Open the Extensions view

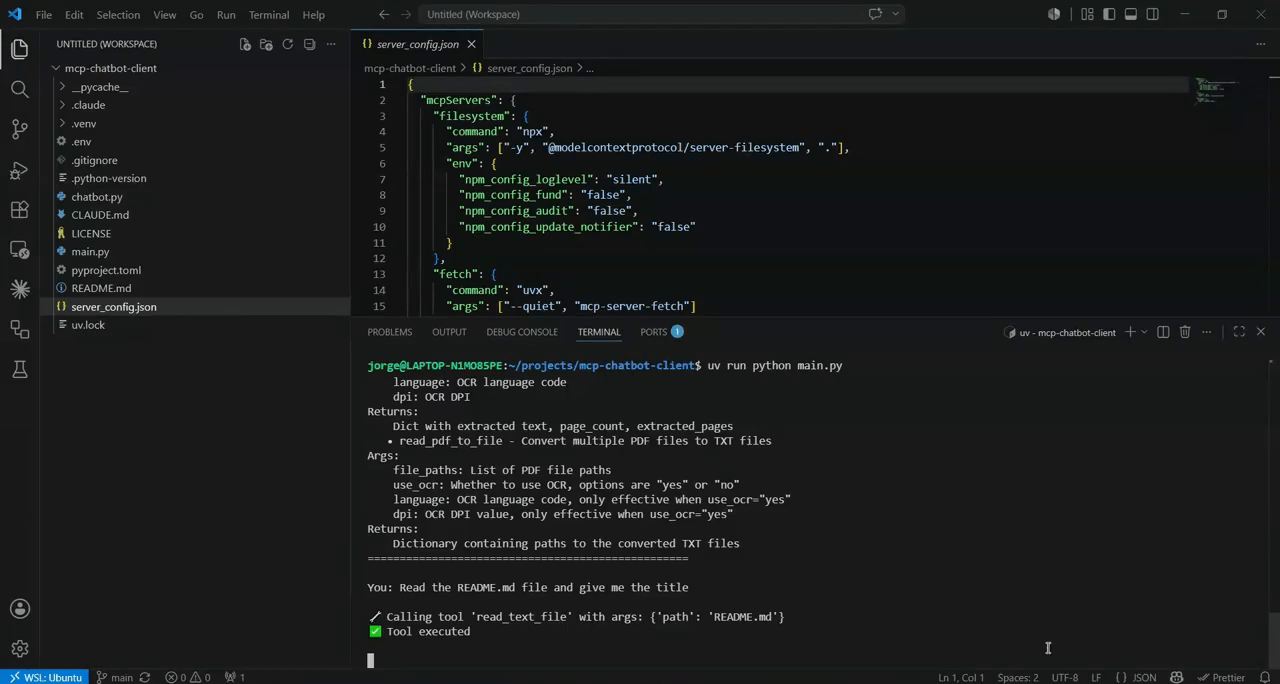point(19,210)
